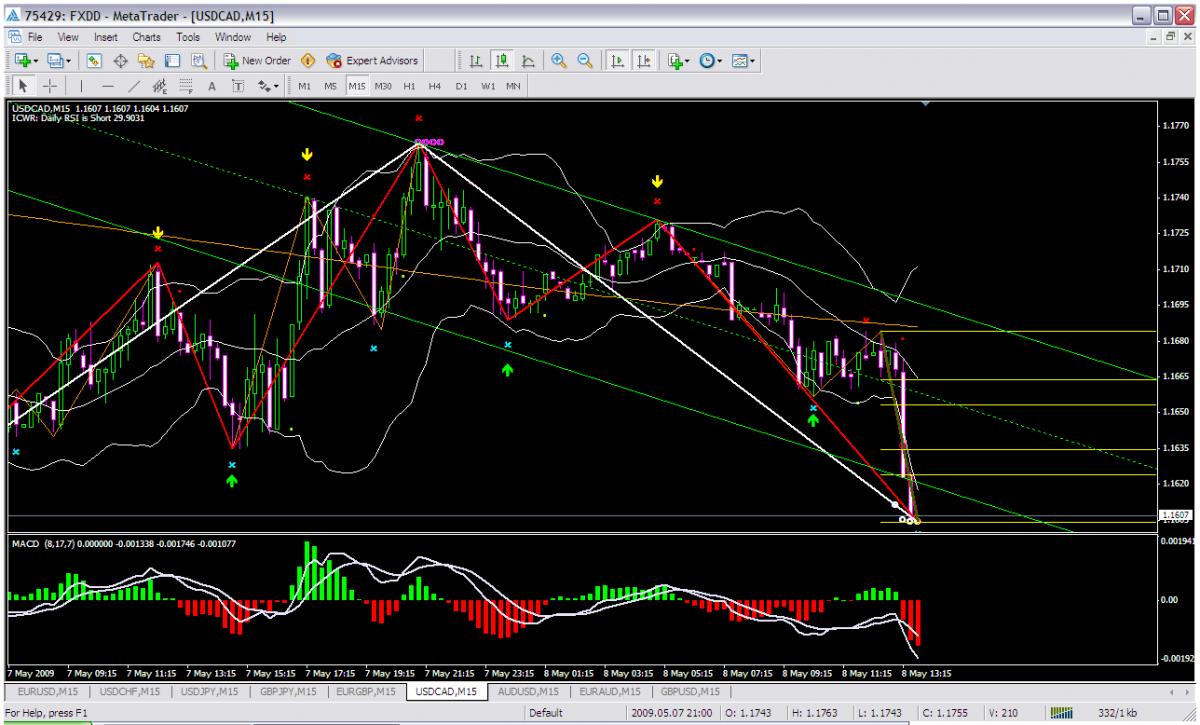Click the Zoom Out magnifier
This screenshot has width=1200, height=725.
[x=583, y=61]
